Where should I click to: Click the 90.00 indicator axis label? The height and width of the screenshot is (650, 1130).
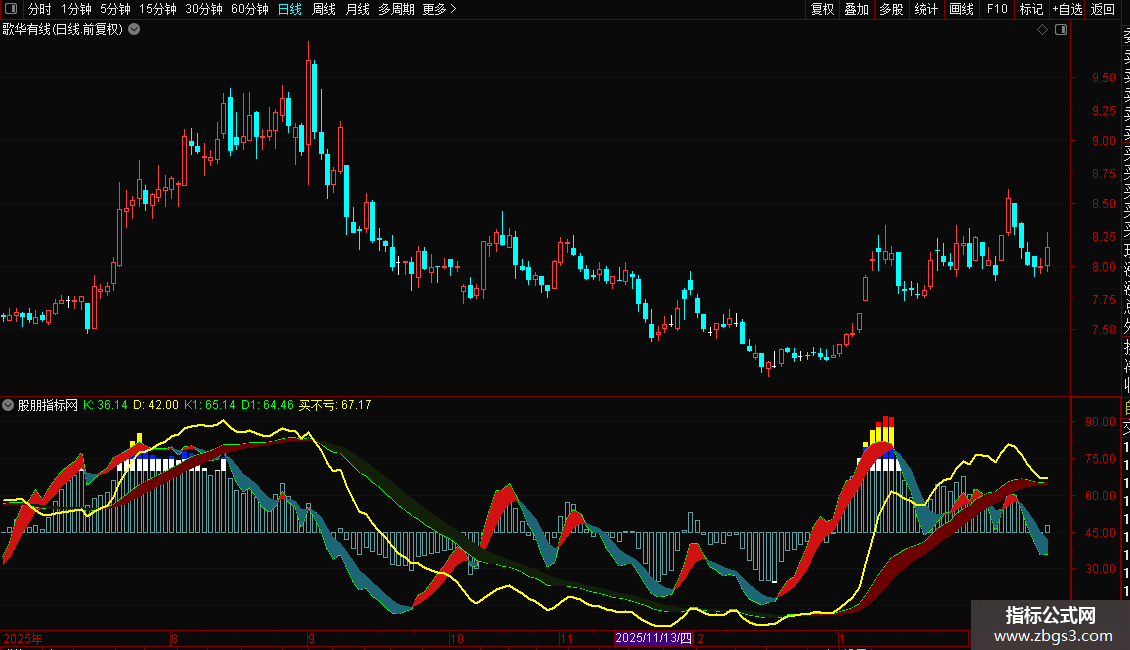coord(1100,422)
